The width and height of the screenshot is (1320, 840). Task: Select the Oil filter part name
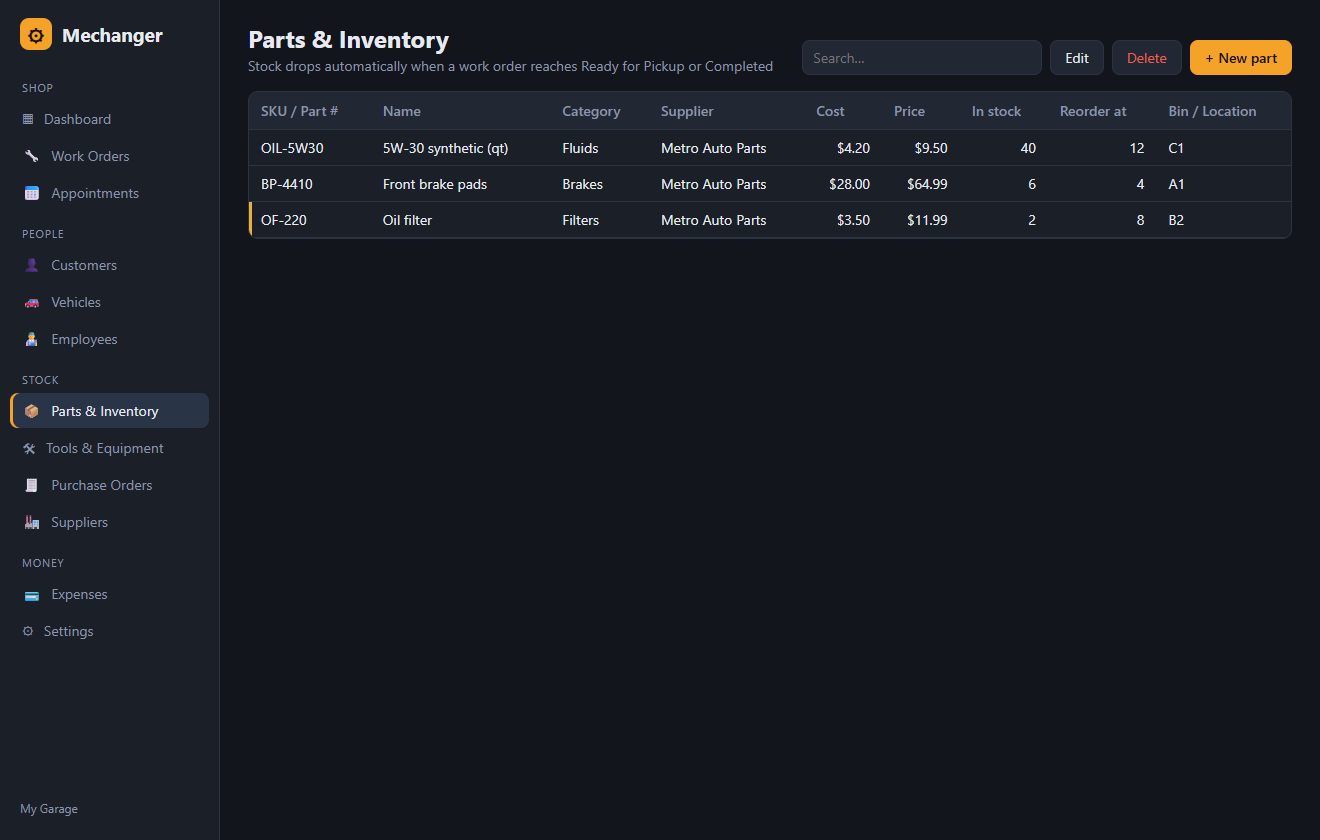(408, 220)
